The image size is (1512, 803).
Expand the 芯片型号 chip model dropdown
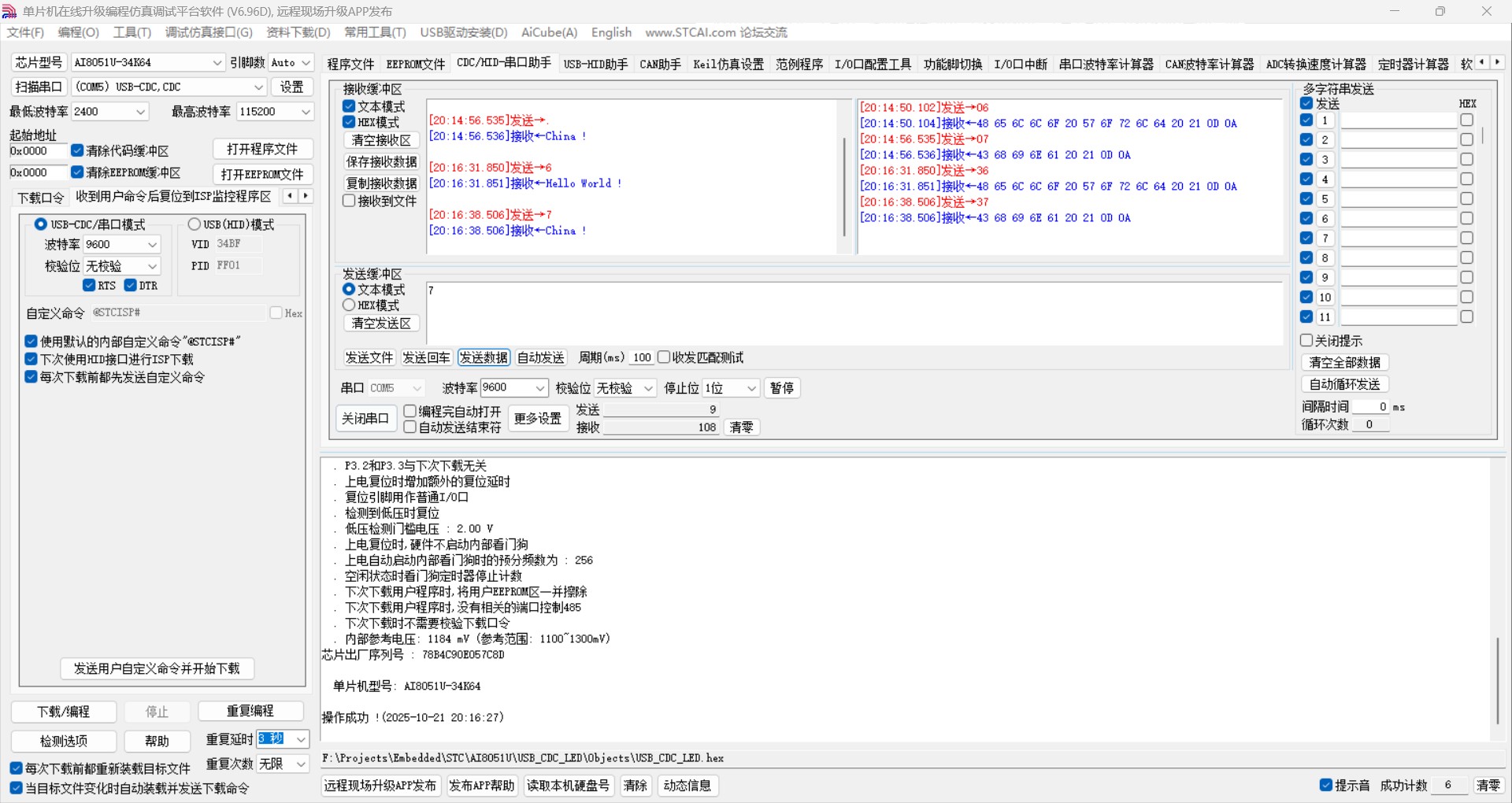coord(217,63)
